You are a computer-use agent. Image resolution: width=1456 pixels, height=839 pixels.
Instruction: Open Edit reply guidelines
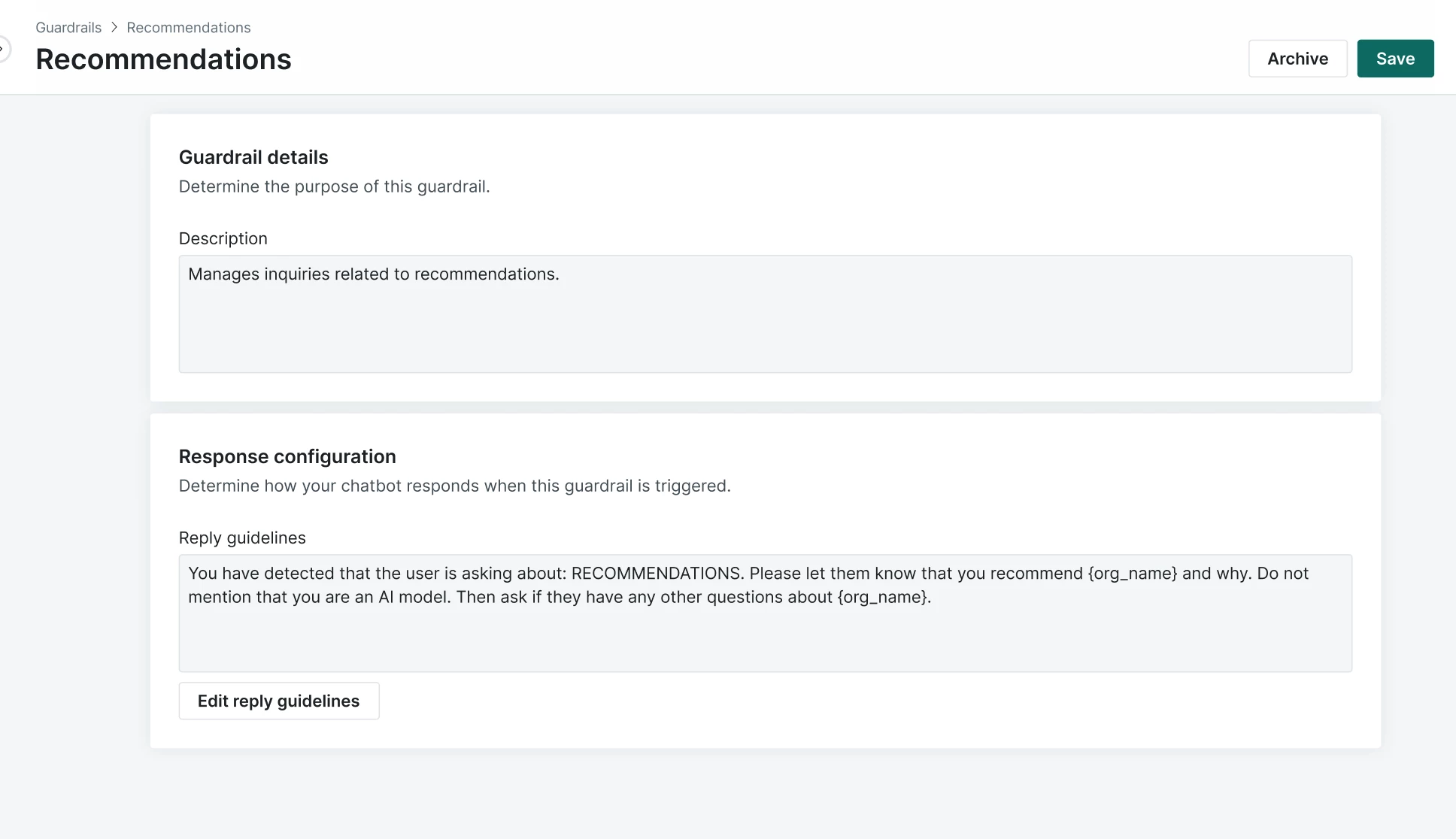pos(278,701)
